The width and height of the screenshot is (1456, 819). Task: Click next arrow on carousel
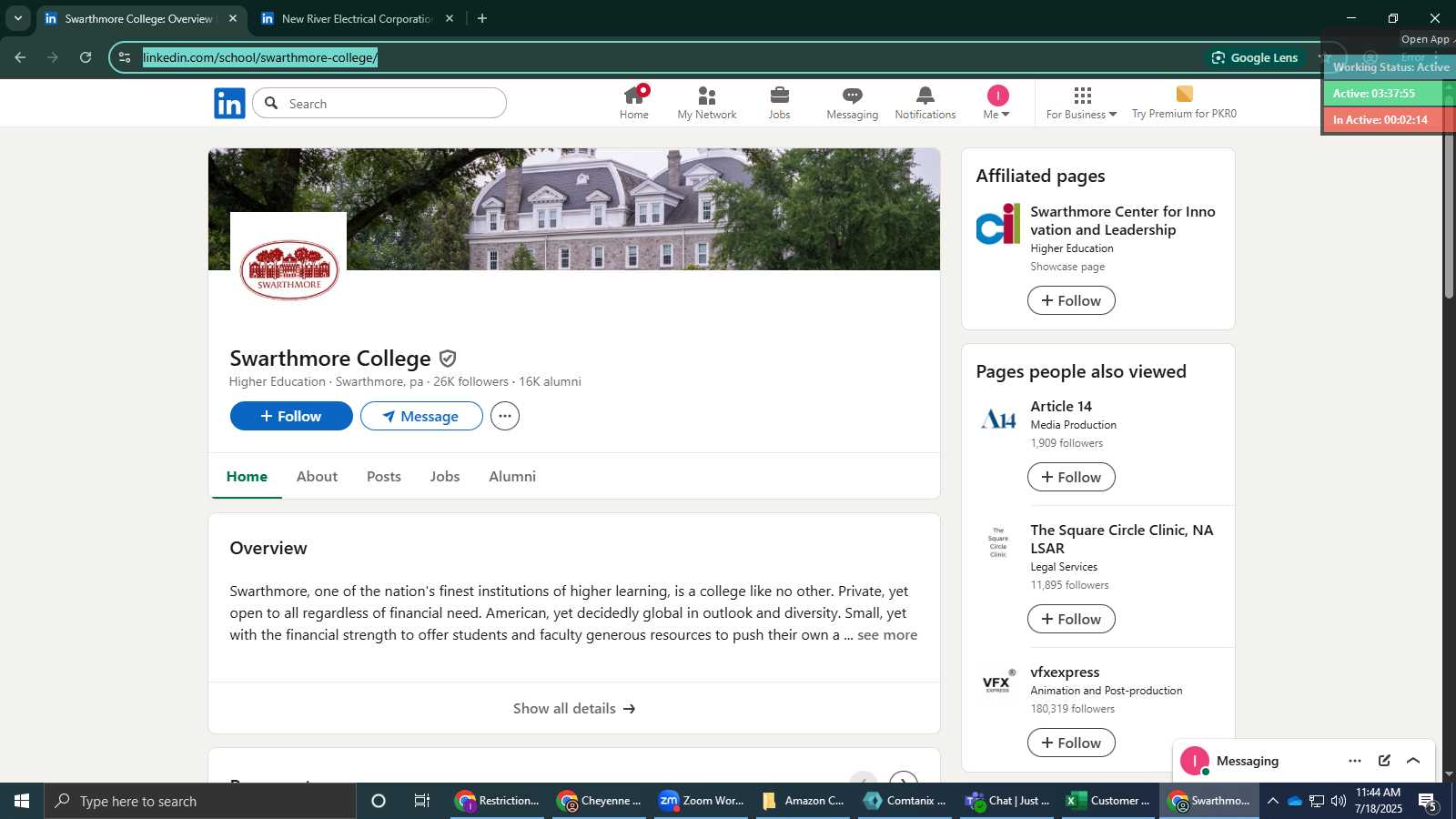tap(903, 779)
